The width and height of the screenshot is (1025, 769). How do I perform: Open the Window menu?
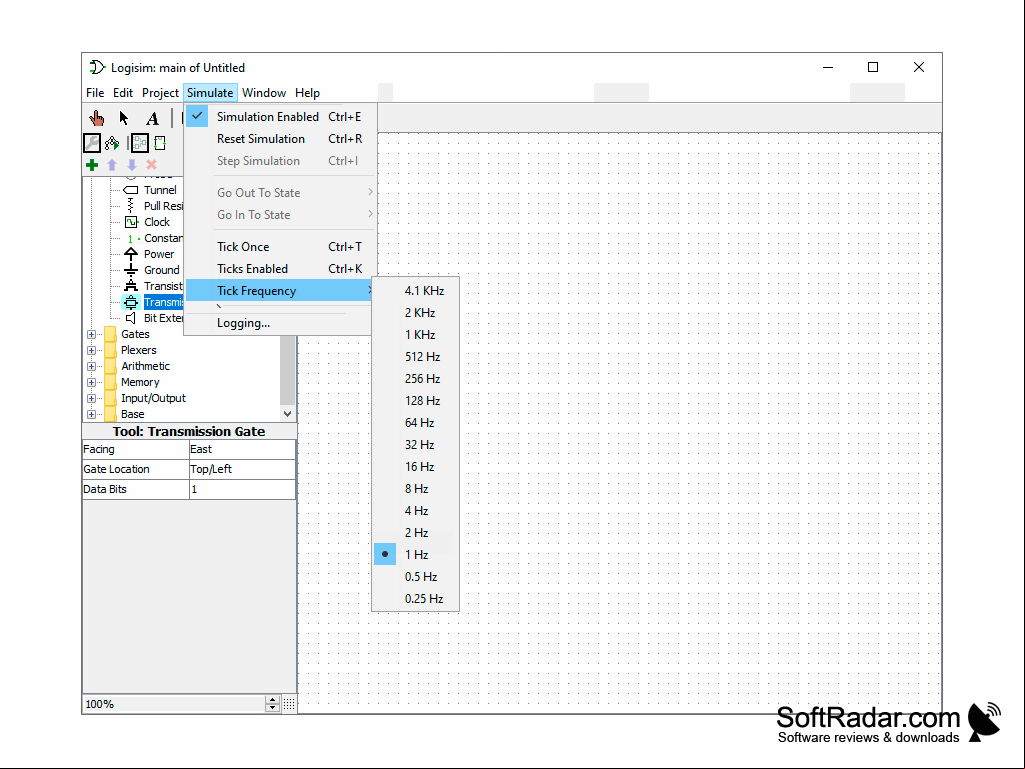(x=263, y=93)
